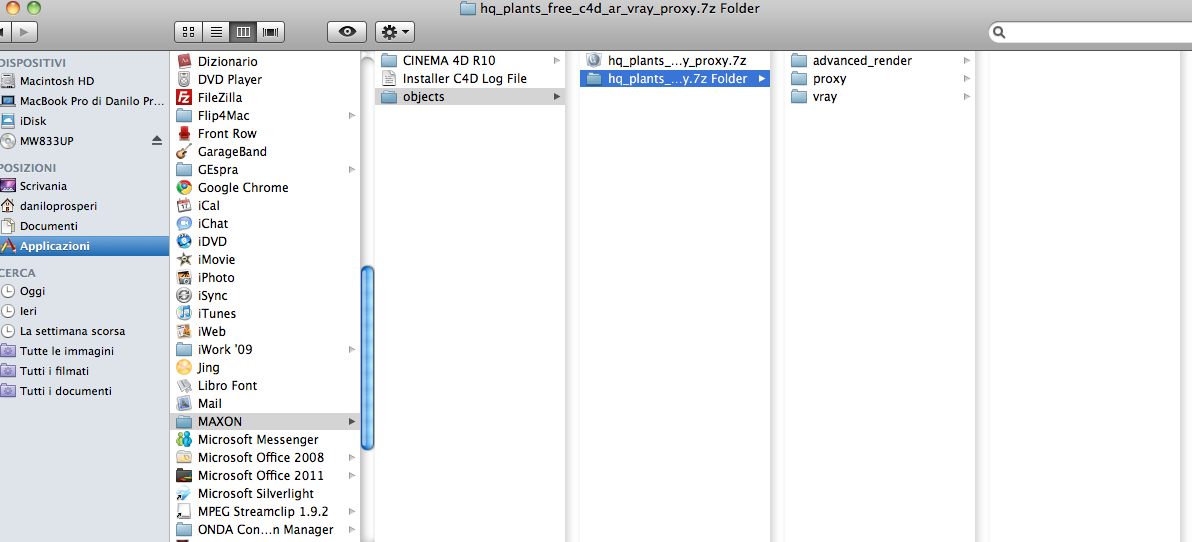
Task: Select the Front Row application
Action: tap(227, 133)
